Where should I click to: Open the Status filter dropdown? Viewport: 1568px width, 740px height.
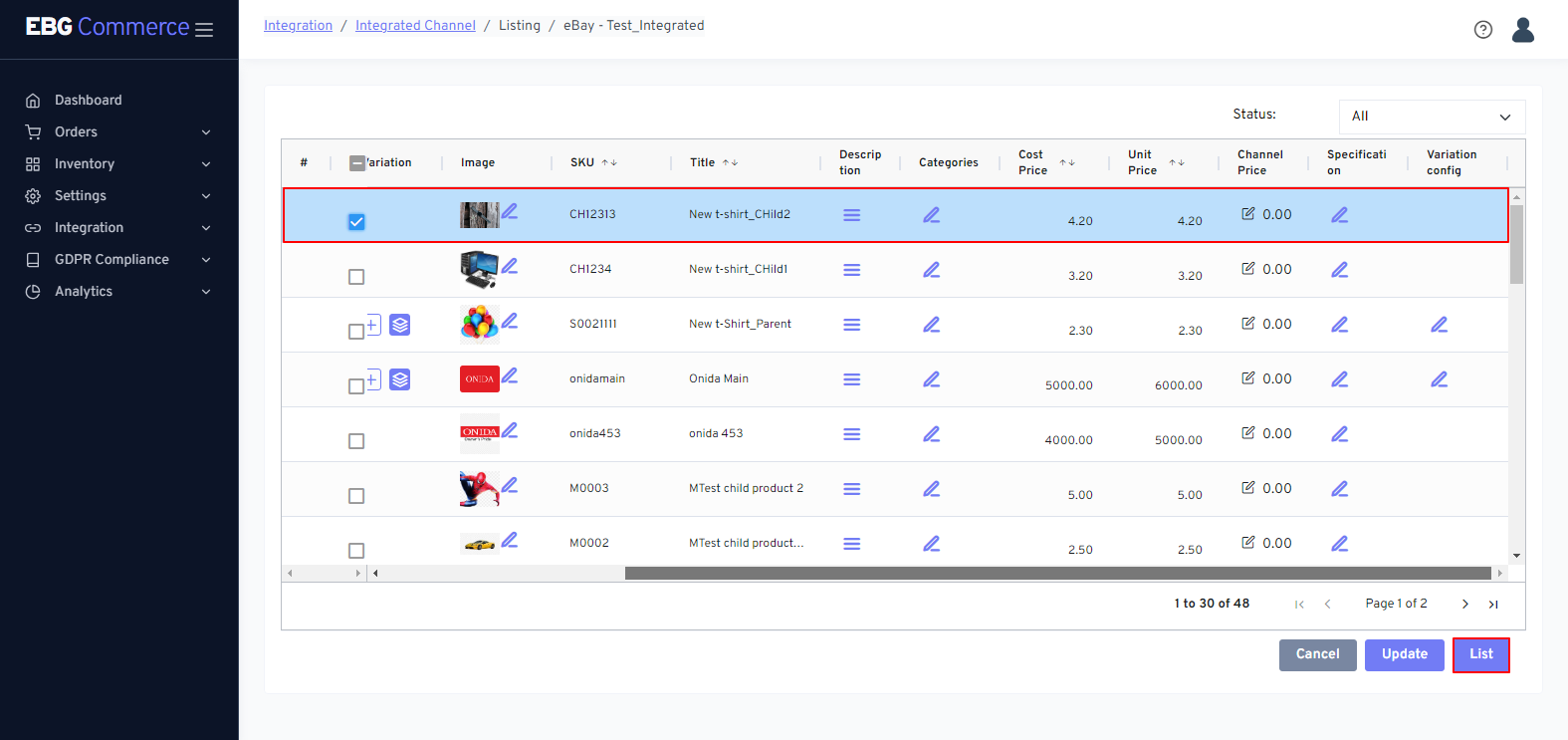[x=1431, y=117]
